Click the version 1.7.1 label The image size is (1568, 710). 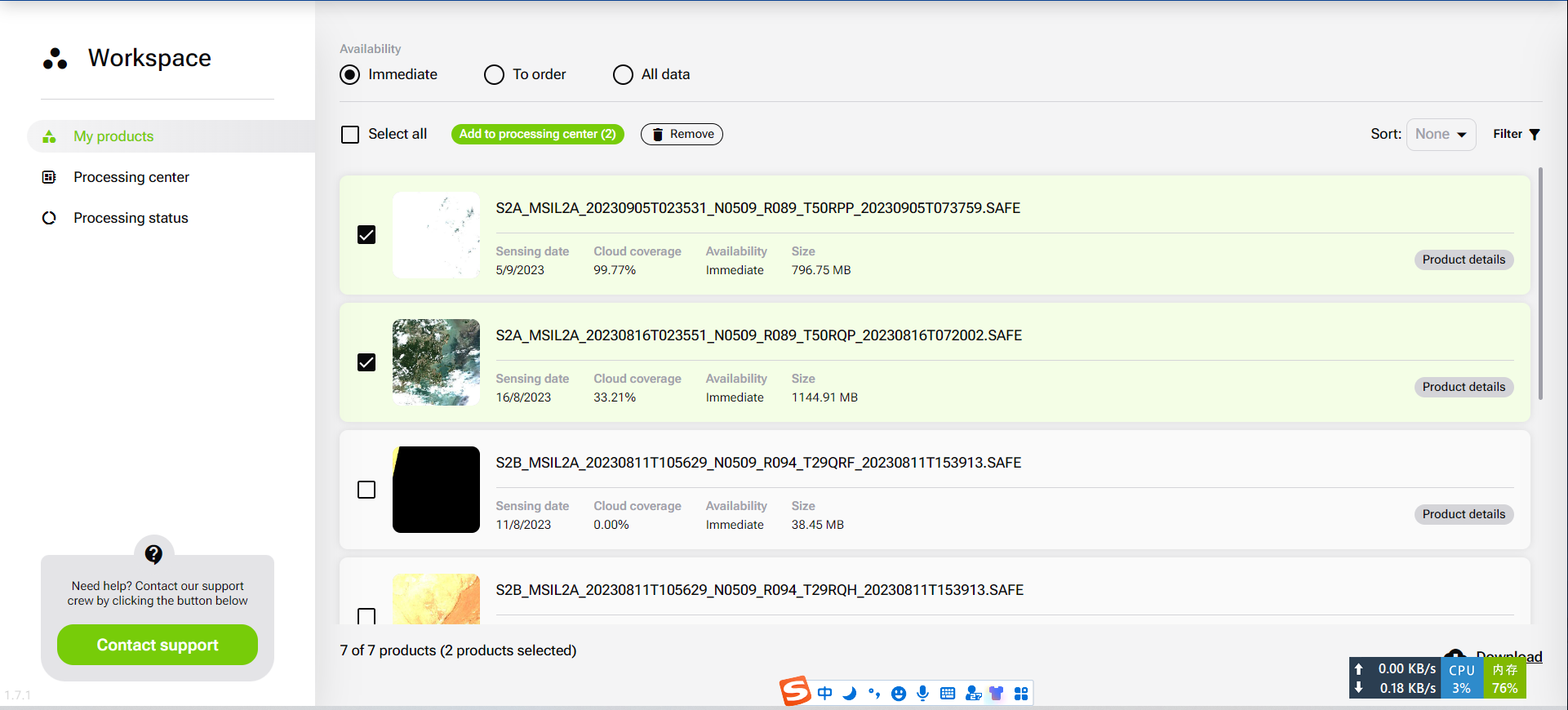point(17,695)
